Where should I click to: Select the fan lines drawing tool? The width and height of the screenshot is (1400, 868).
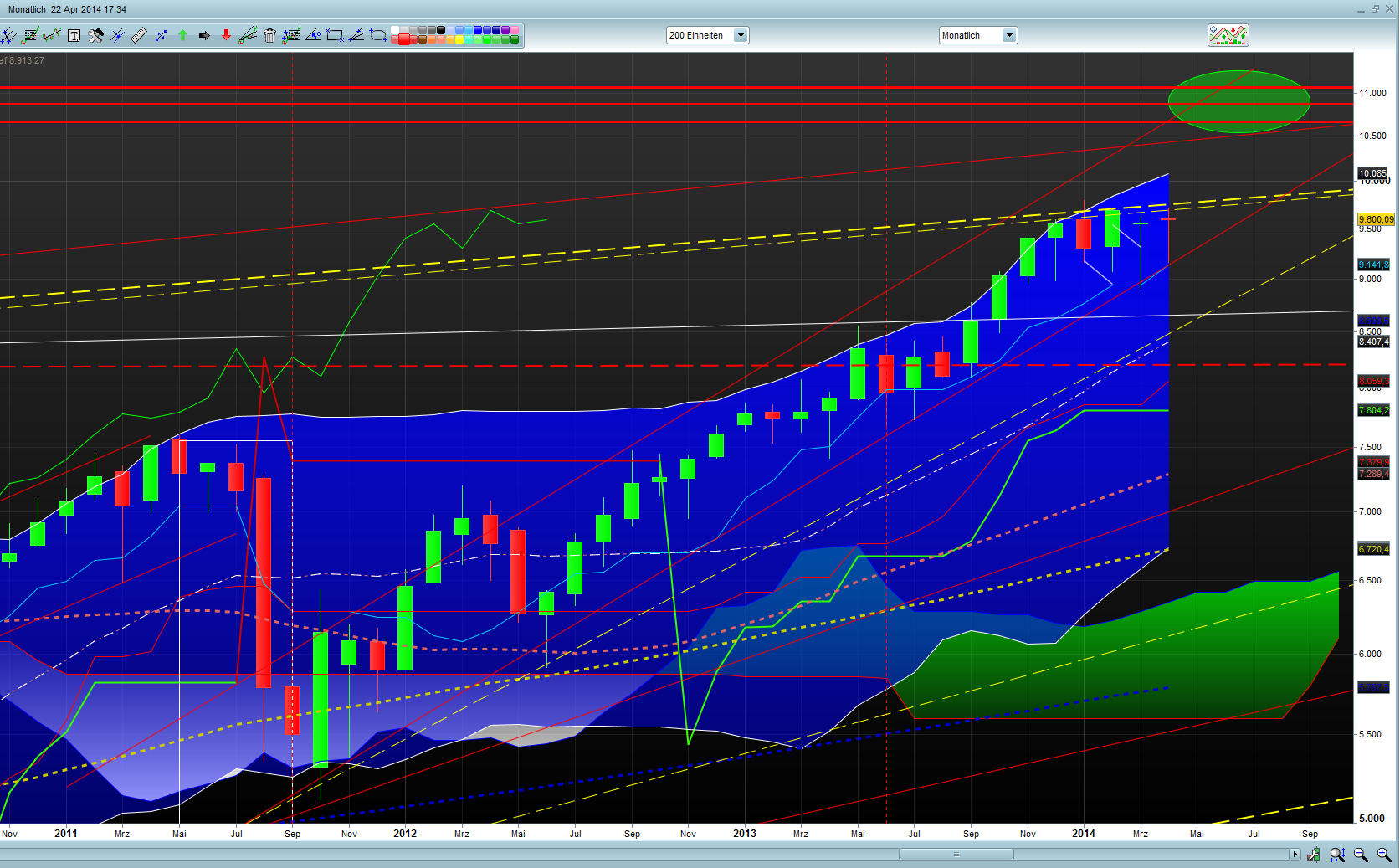(x=248, y=35)
